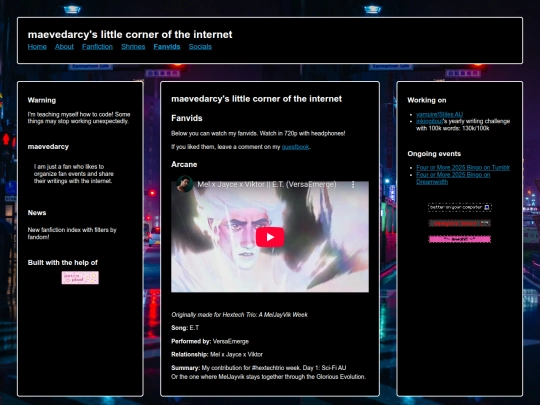Open the Socials page
The width and height of the screenshot is (540, 405).
200,47
